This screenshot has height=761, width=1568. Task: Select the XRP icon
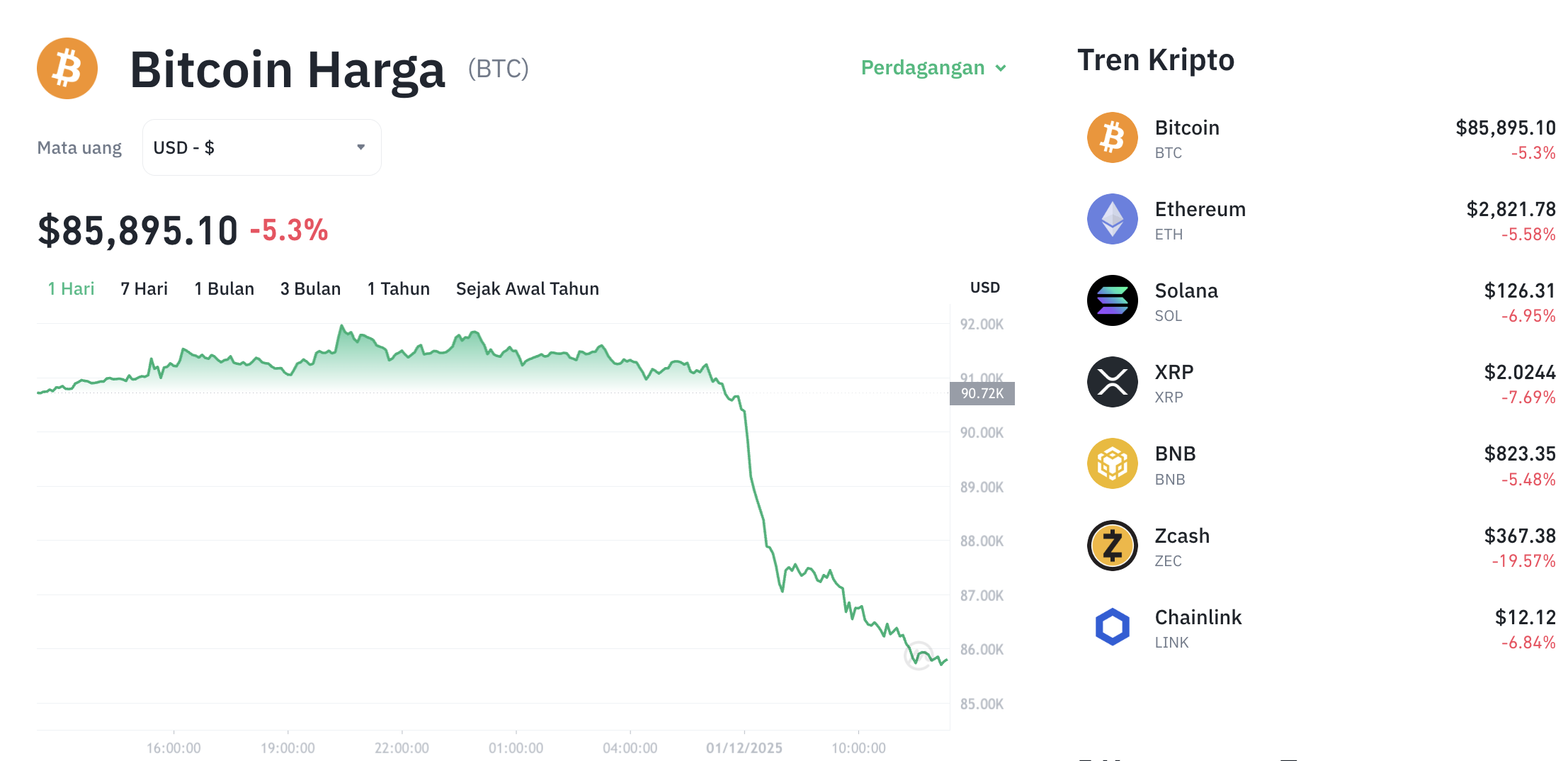click(1112, 382)
